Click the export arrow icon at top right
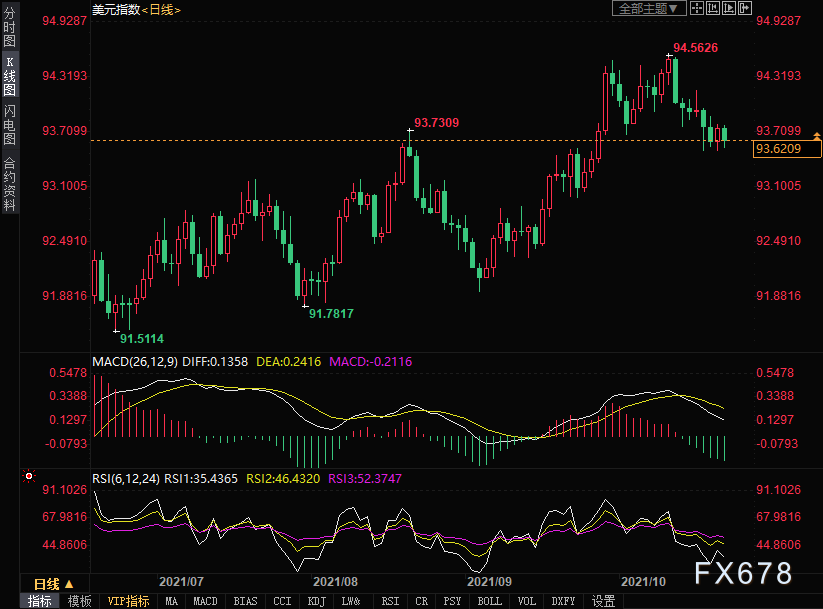The width and height of the screenshot is (823, 609). (x=745, y=8)
